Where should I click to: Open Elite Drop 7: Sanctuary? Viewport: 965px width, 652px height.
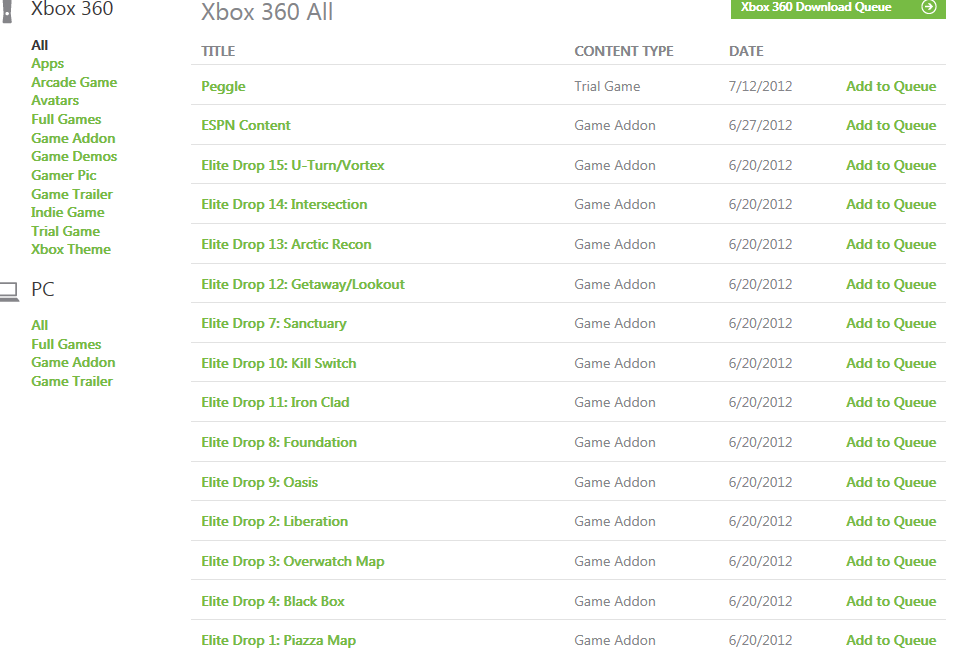point(274,323)
